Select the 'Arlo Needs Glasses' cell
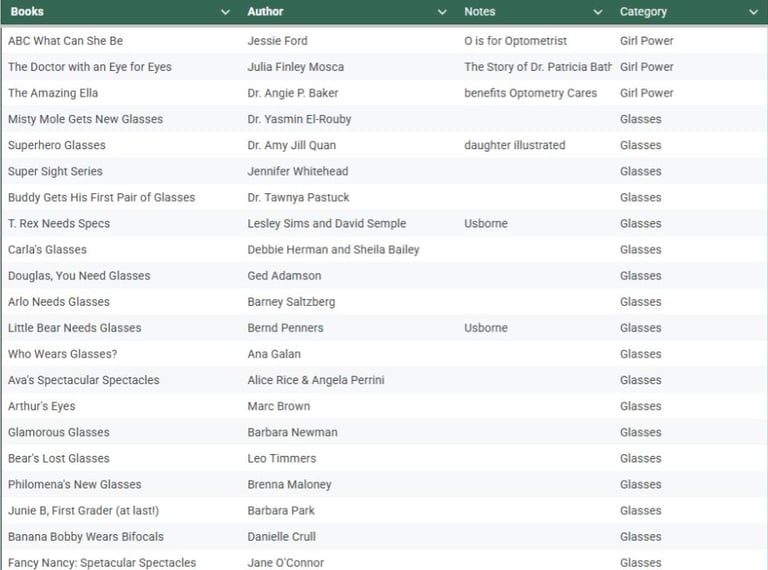 [59, 302]
